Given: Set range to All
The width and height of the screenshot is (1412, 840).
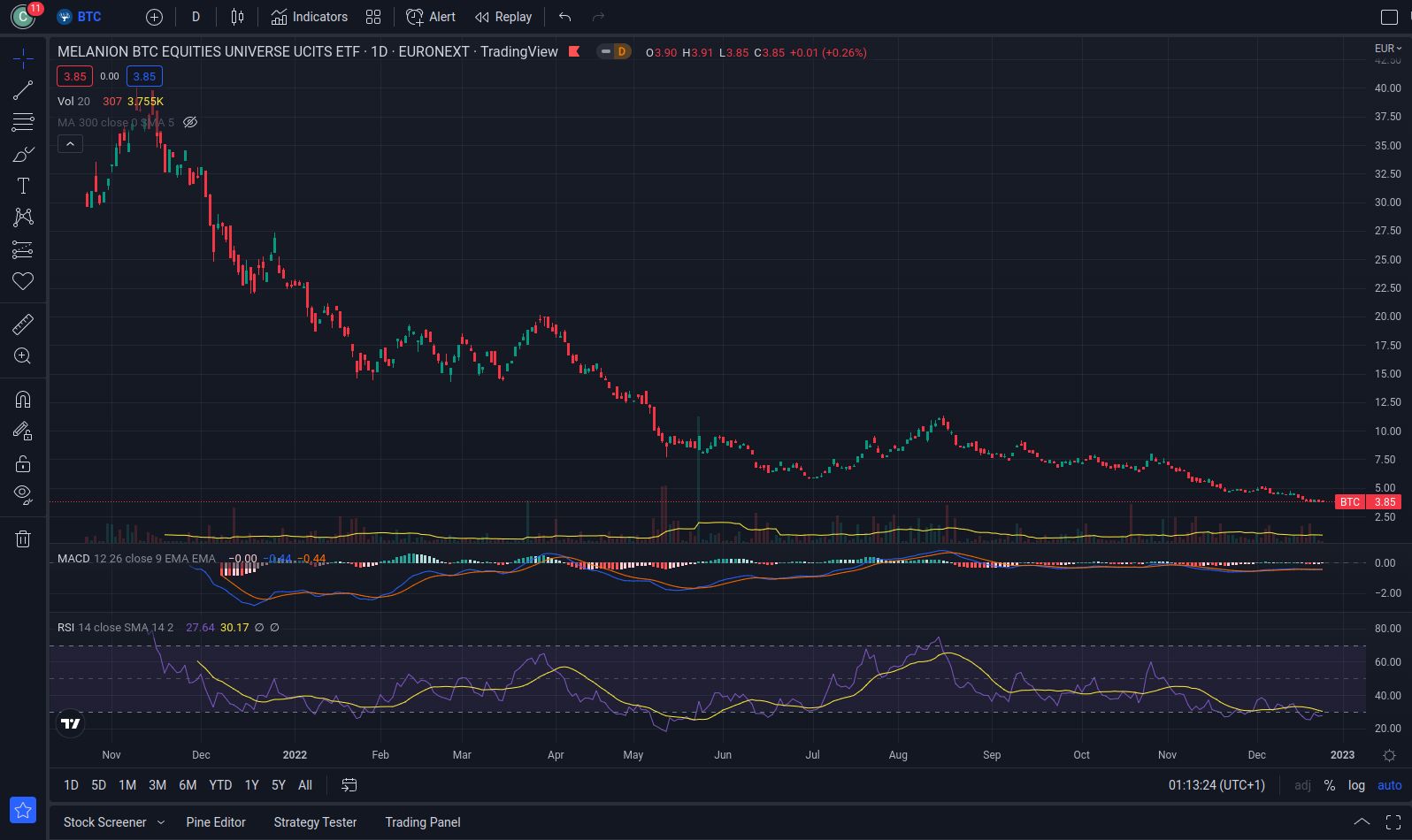Looking at the screenshot, I should coord(305,785).
